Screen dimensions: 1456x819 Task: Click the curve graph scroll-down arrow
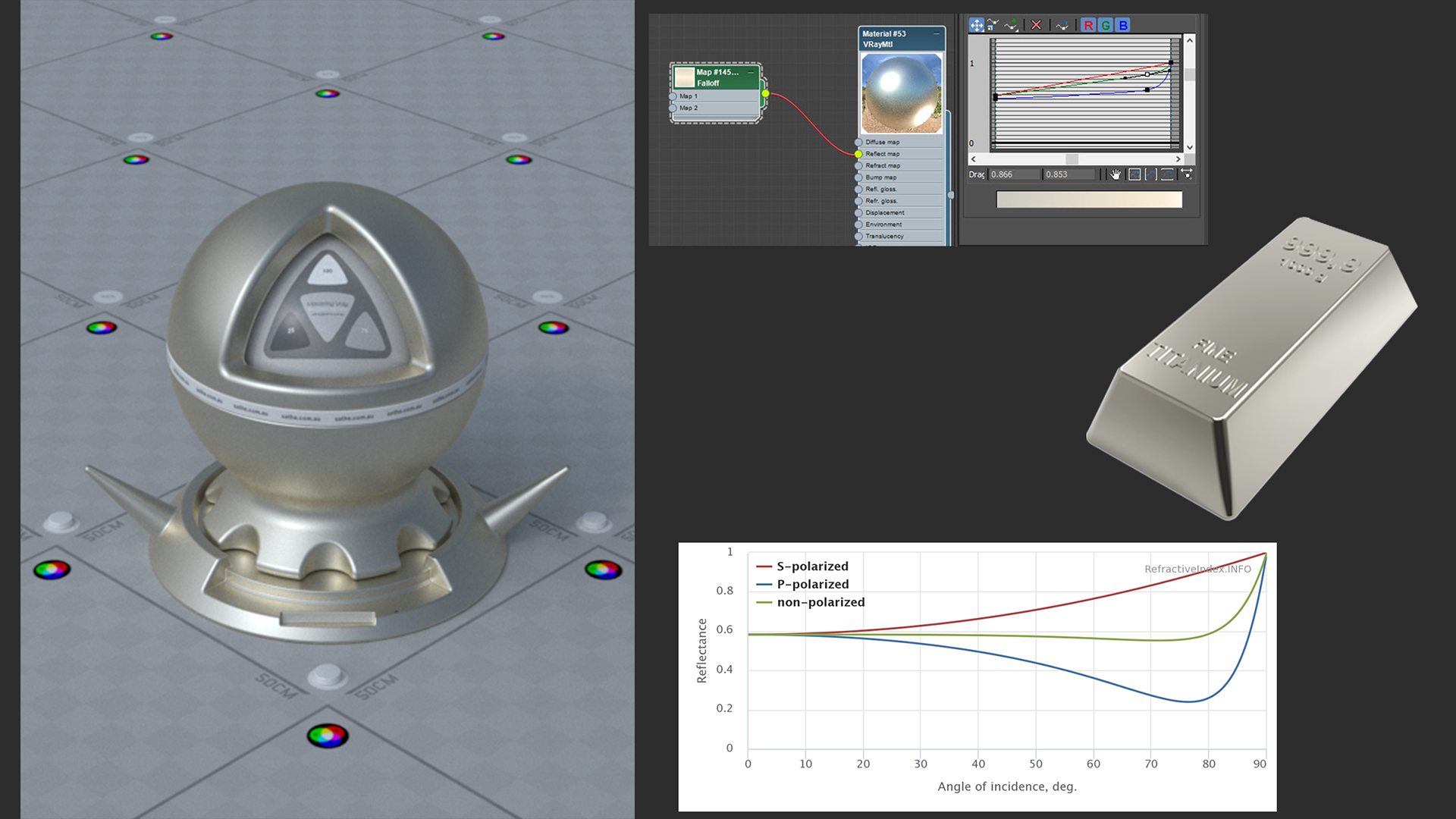[x=1190, y=148]
